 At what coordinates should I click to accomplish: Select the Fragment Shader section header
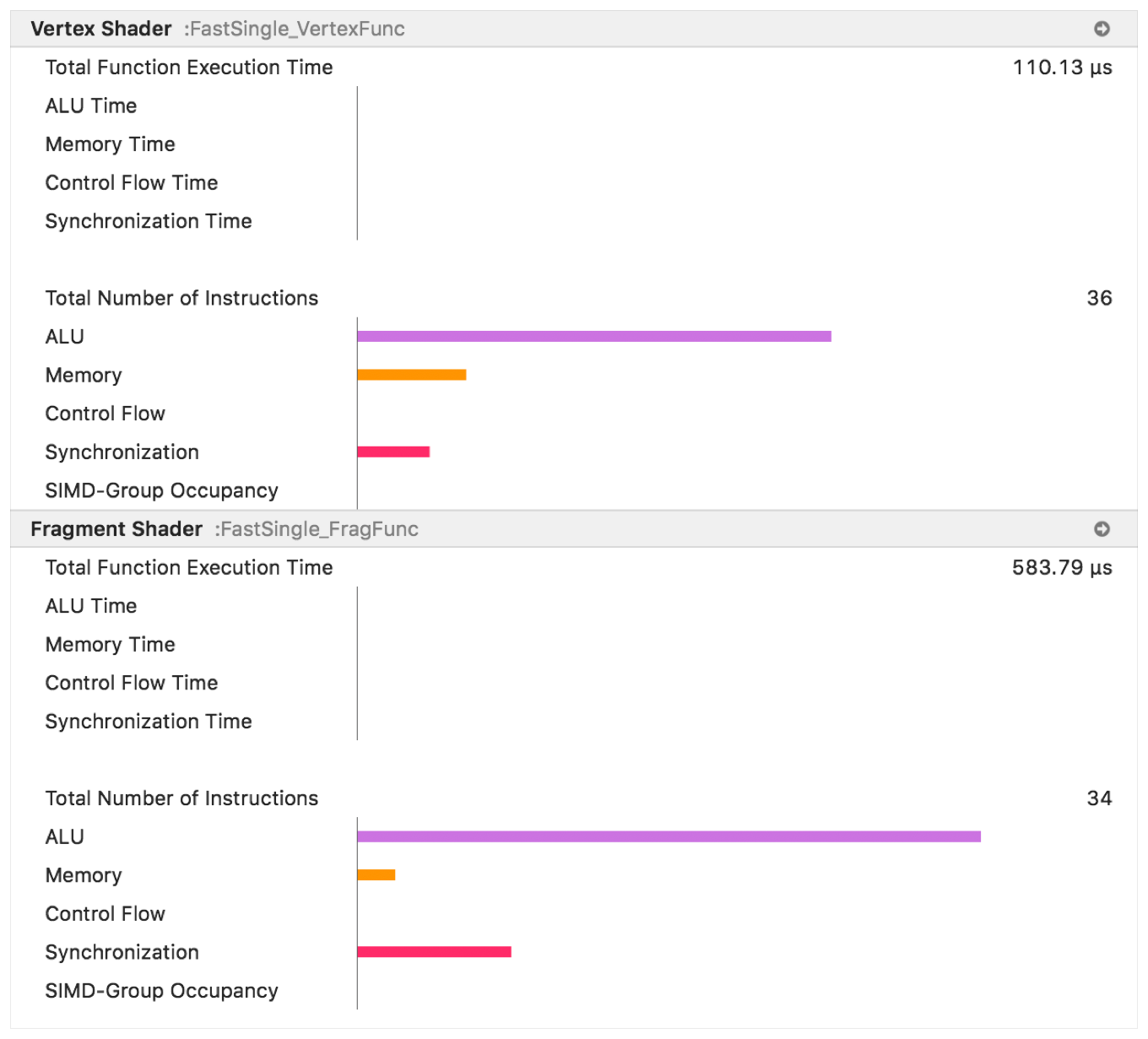(x=116, y=529)
